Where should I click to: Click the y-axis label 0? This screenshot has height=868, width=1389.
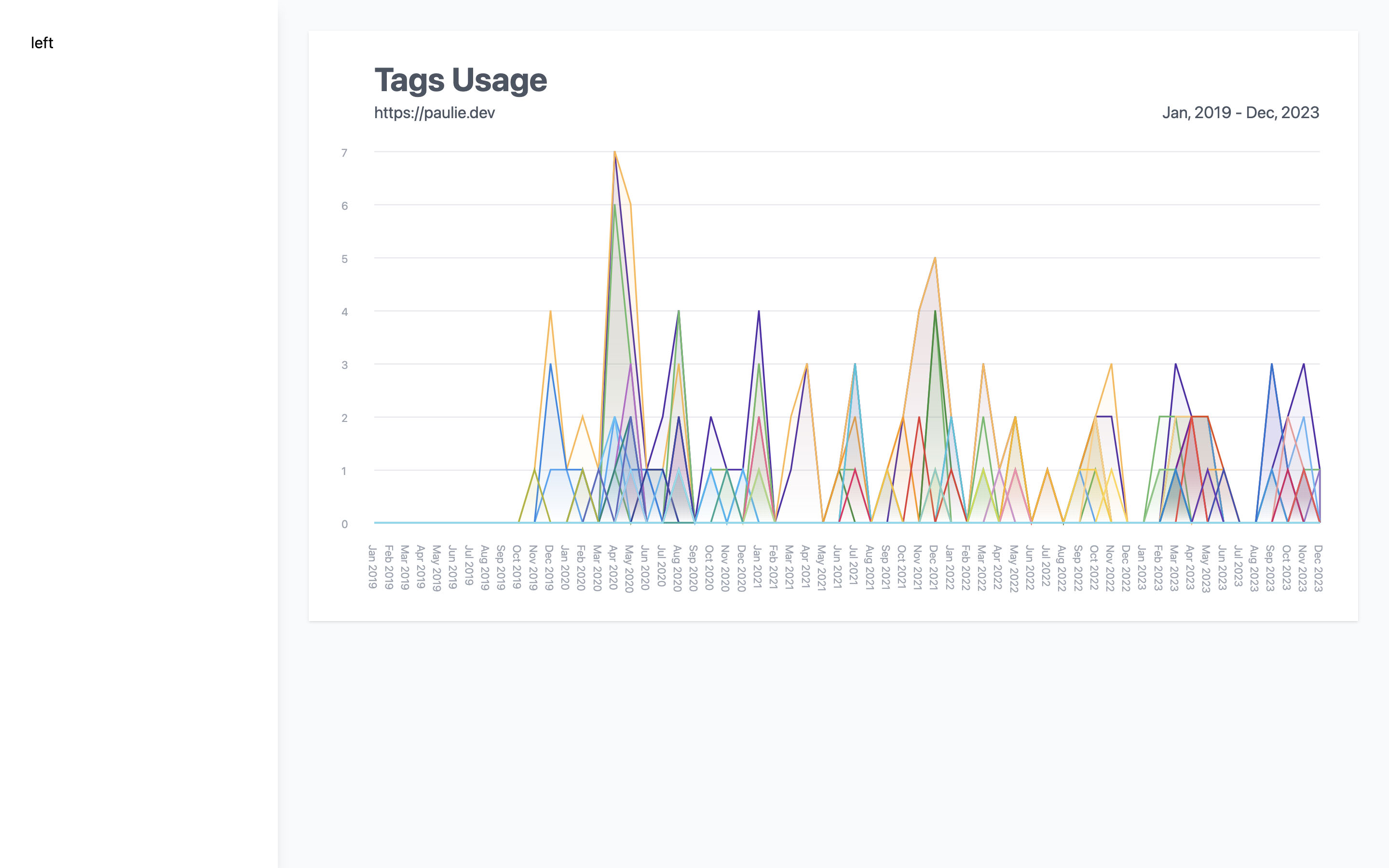(344, 524)
